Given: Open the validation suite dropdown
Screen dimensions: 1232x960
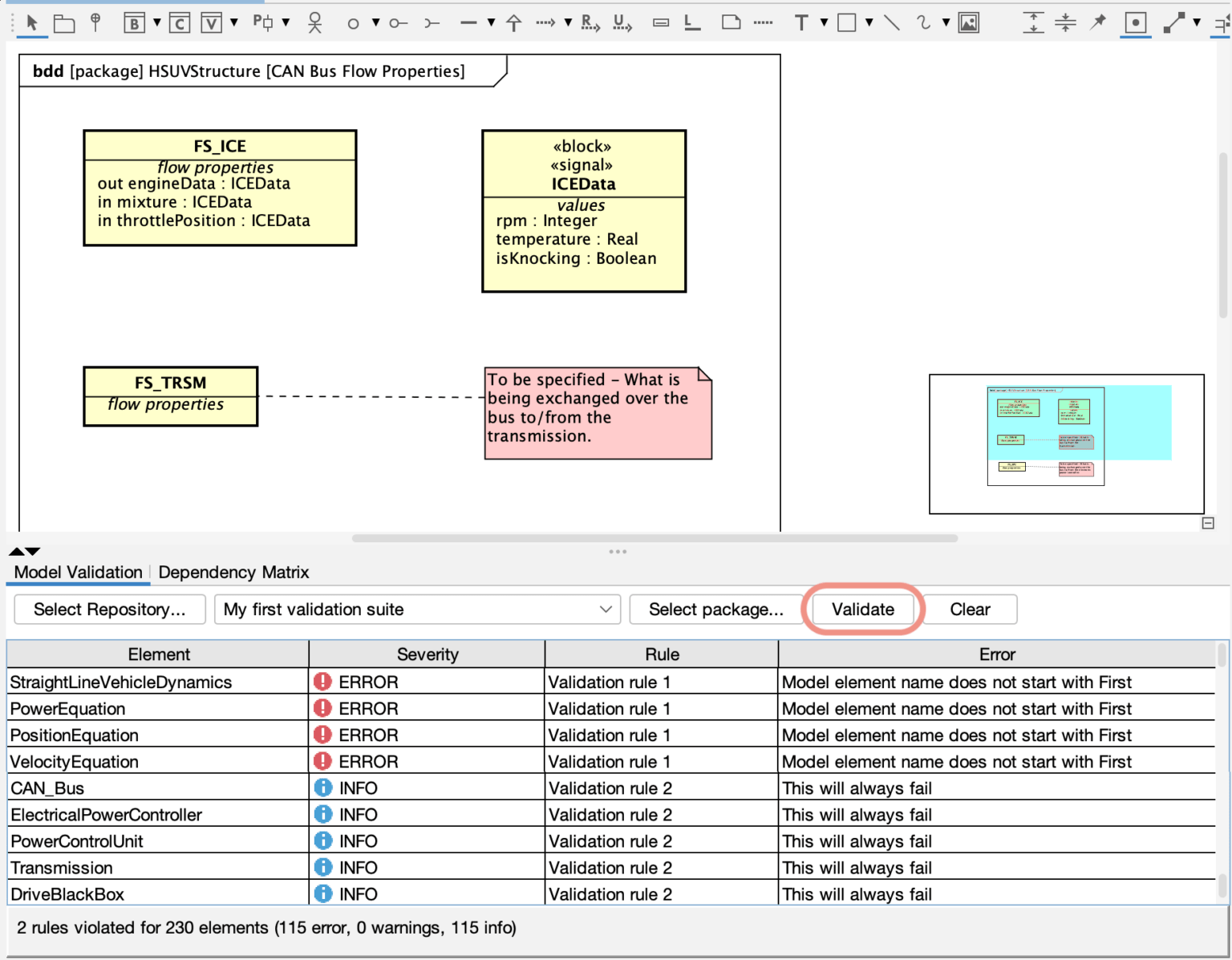Looking at the screenshot, I should click(x=606, y=610).
